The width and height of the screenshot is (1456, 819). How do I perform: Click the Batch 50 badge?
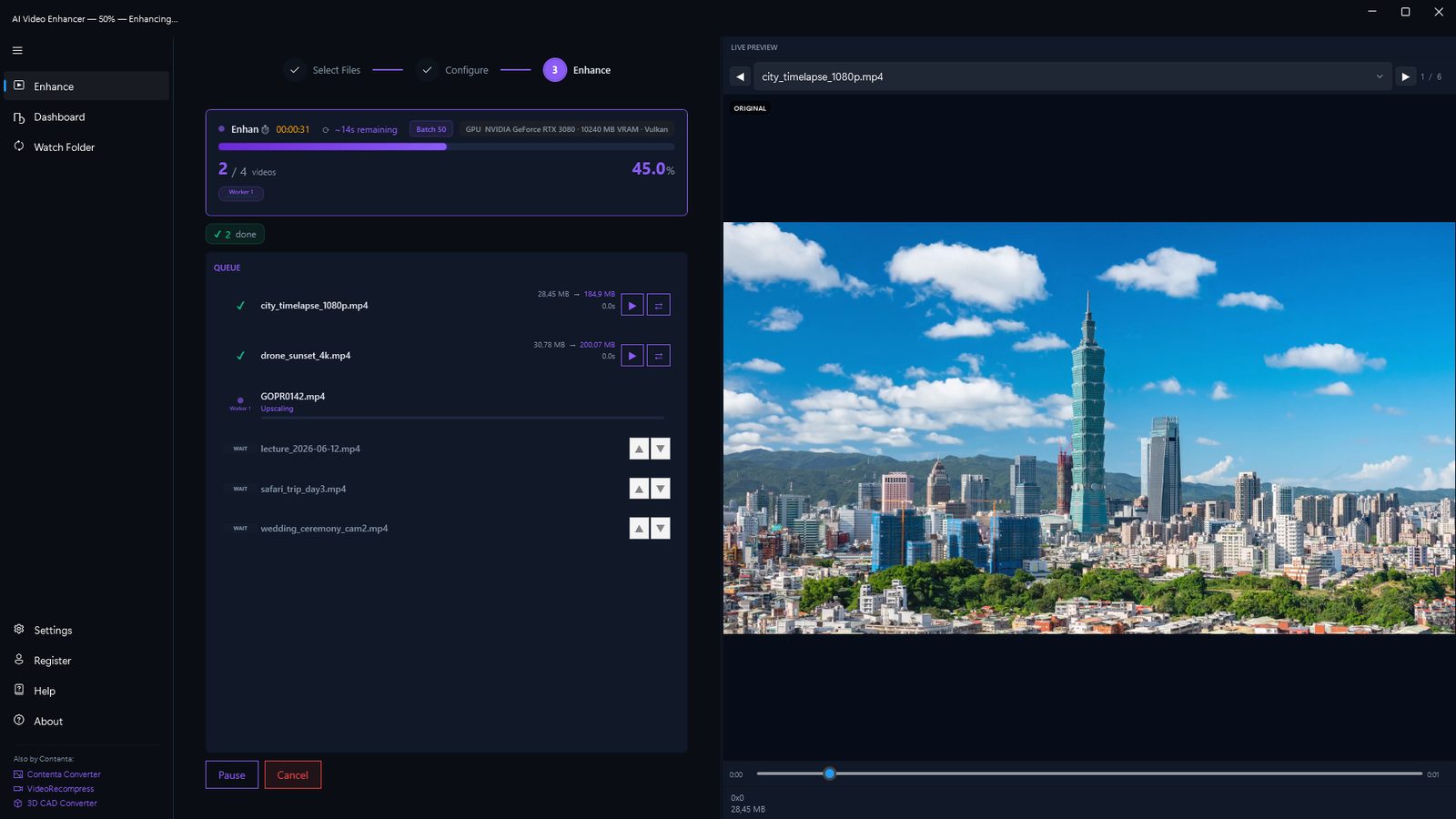(x=431, y=129)
